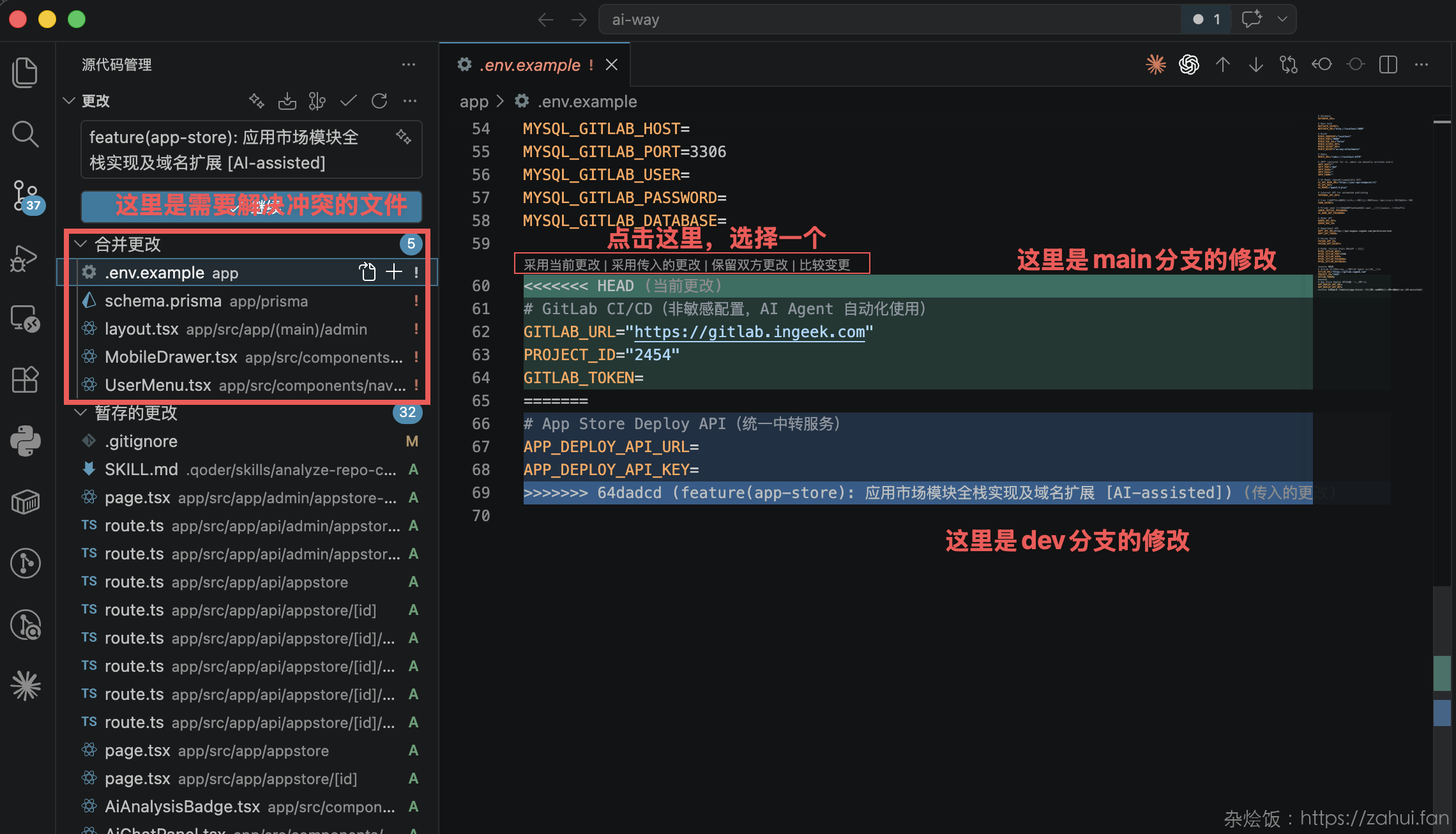This screenshot has width=1456, height=834.
Task: Select UserMenu.tsx conflict file
Action: 246,385
